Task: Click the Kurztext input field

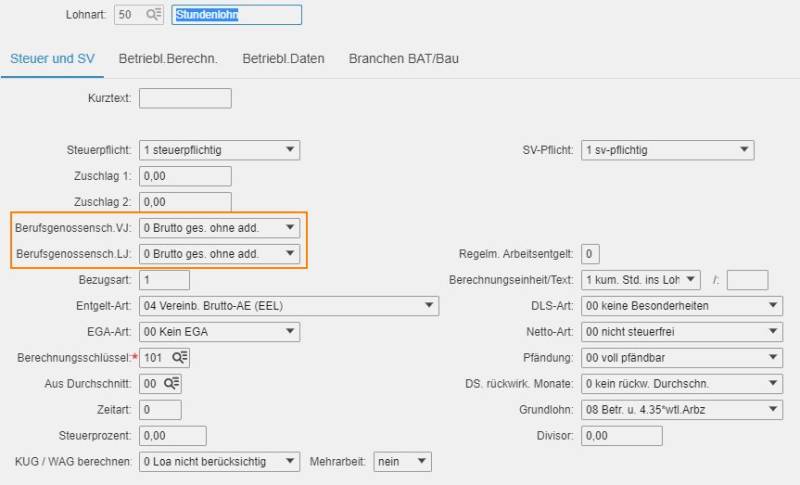Action: point(185,98)
